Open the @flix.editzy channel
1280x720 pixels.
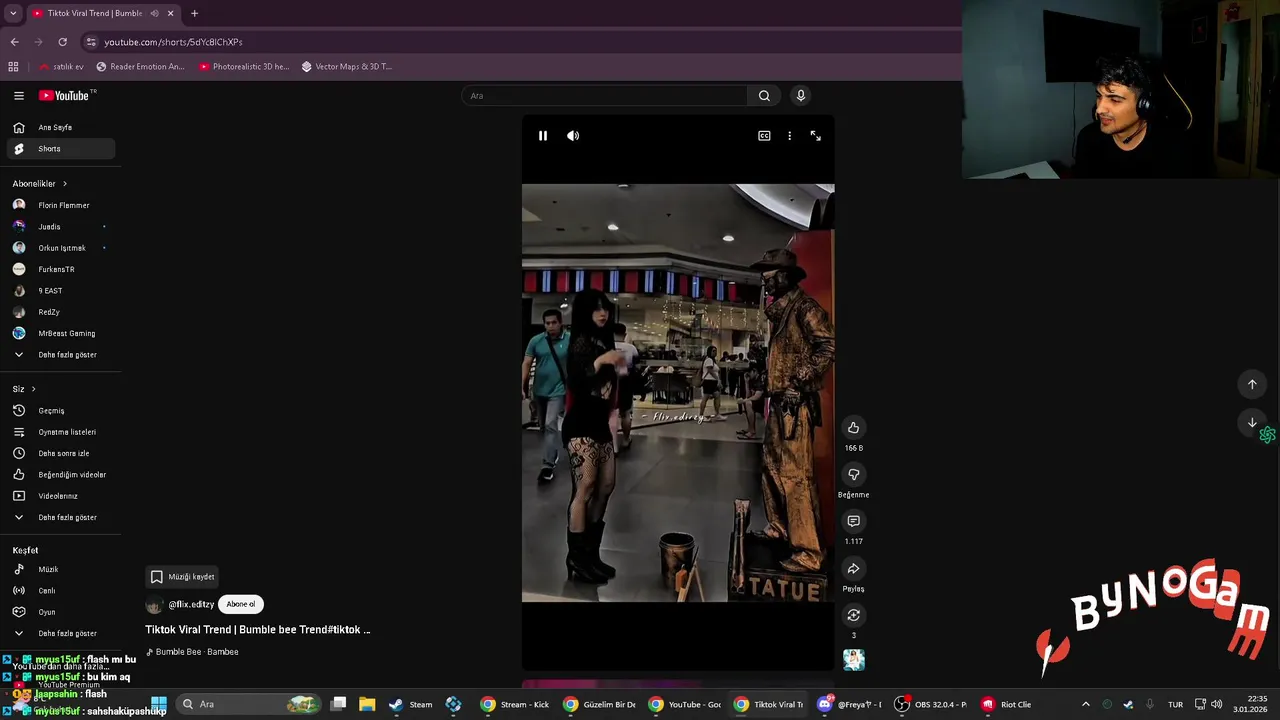(191, 605)
